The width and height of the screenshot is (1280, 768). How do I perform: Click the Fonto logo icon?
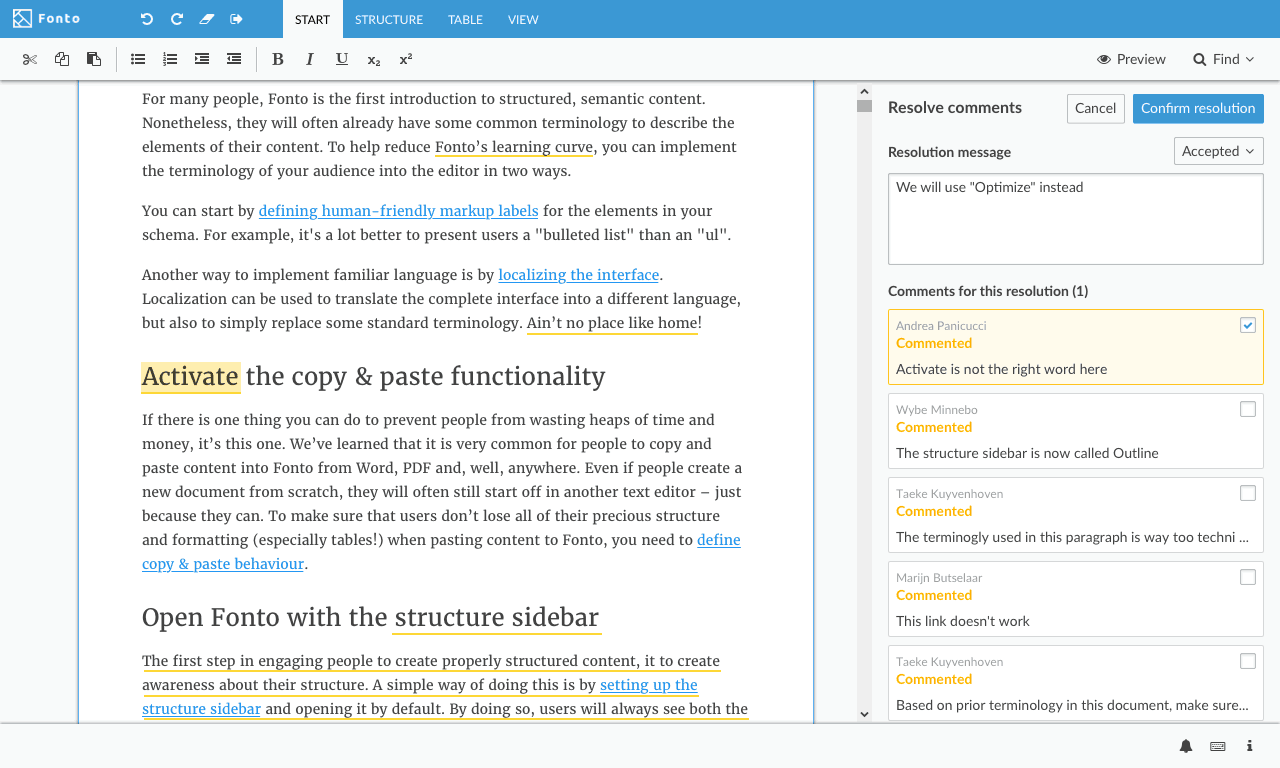[22, 19]
